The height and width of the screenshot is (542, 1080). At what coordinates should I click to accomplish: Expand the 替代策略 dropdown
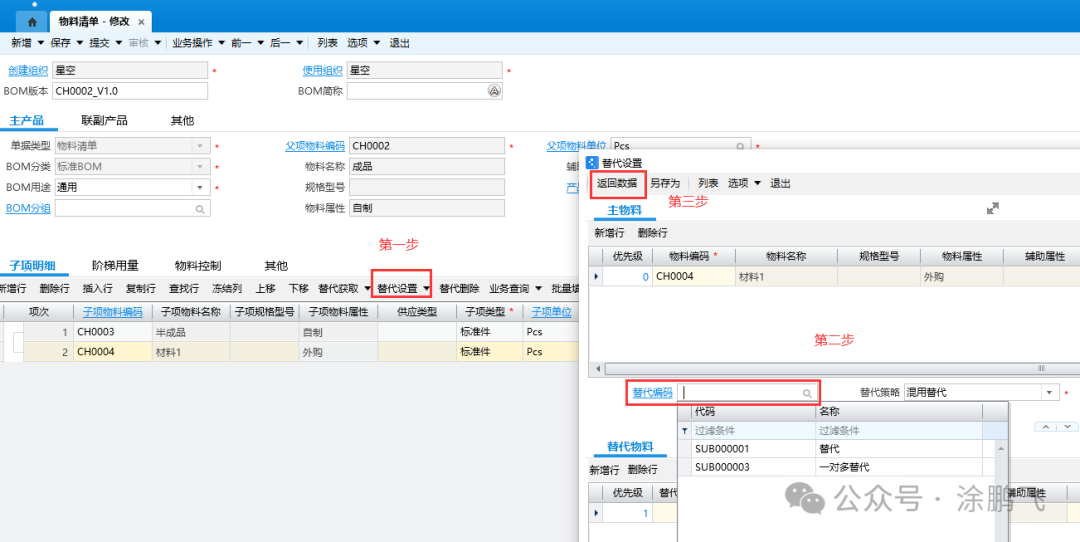(x=1049, y=394)
